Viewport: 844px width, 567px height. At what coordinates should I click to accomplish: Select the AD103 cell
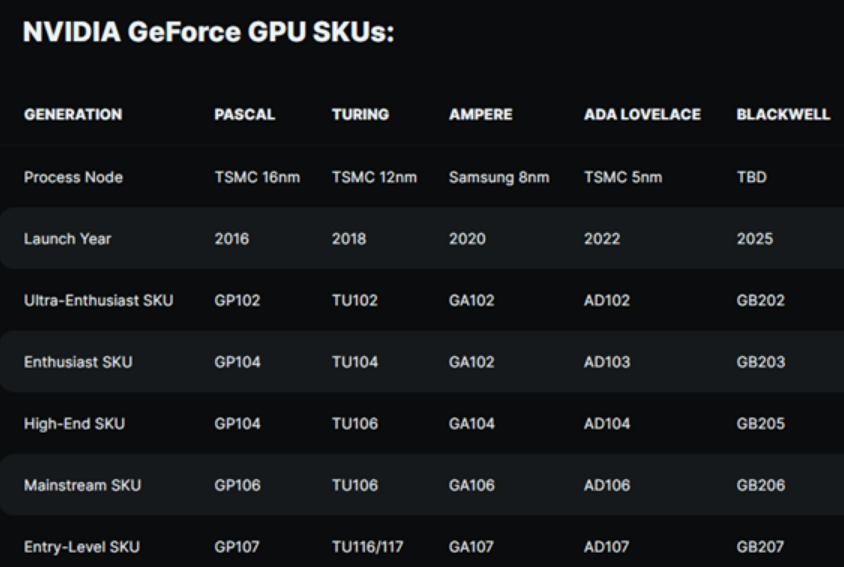tap(607, 362)
